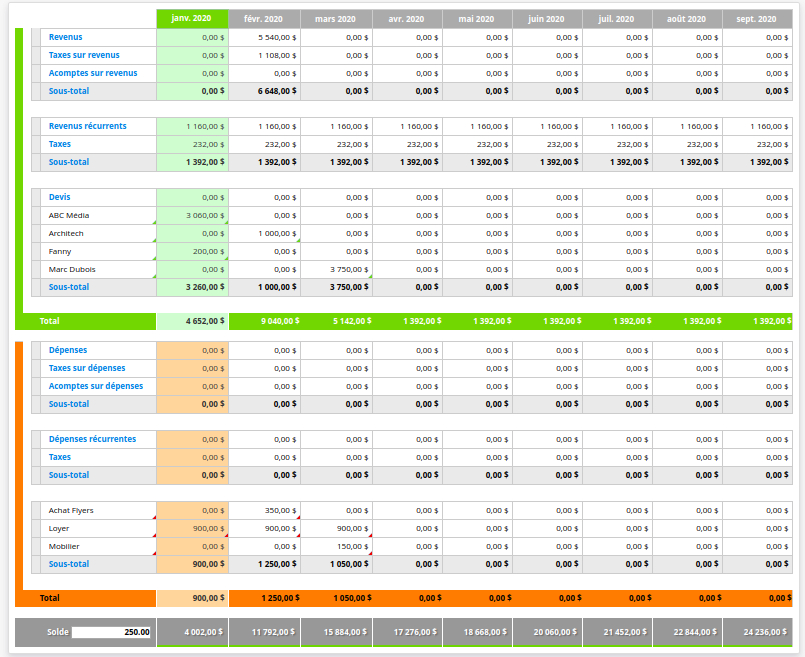Click the gray handle beside the Devis row
The width and height of the screenshot is (805, 657).
pyautogui.click(x=36, y=197)
